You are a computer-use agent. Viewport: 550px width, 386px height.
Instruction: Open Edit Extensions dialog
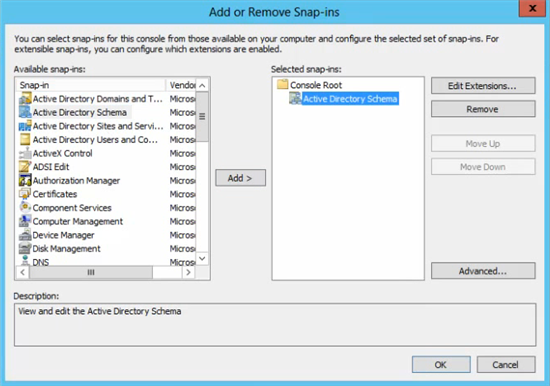[483, 86]
